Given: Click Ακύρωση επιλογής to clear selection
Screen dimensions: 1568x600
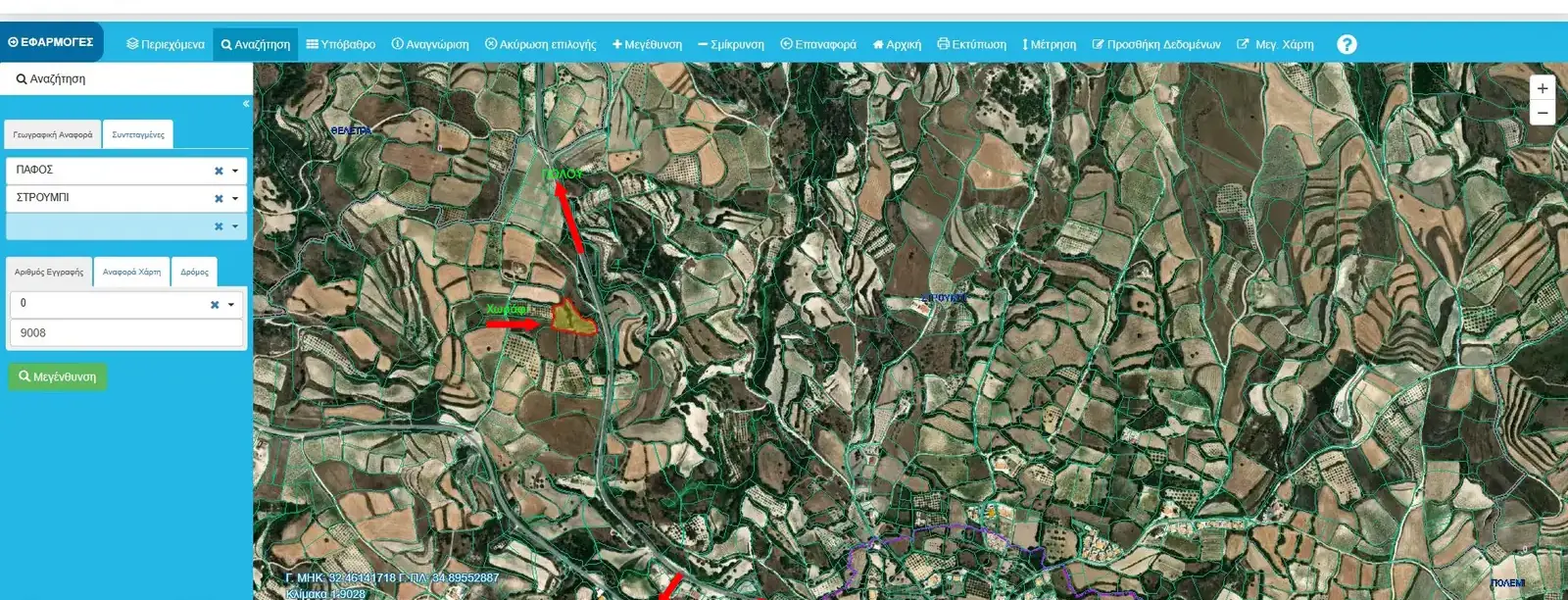Looking at the screenshot, I should click(x=541, y=44).
